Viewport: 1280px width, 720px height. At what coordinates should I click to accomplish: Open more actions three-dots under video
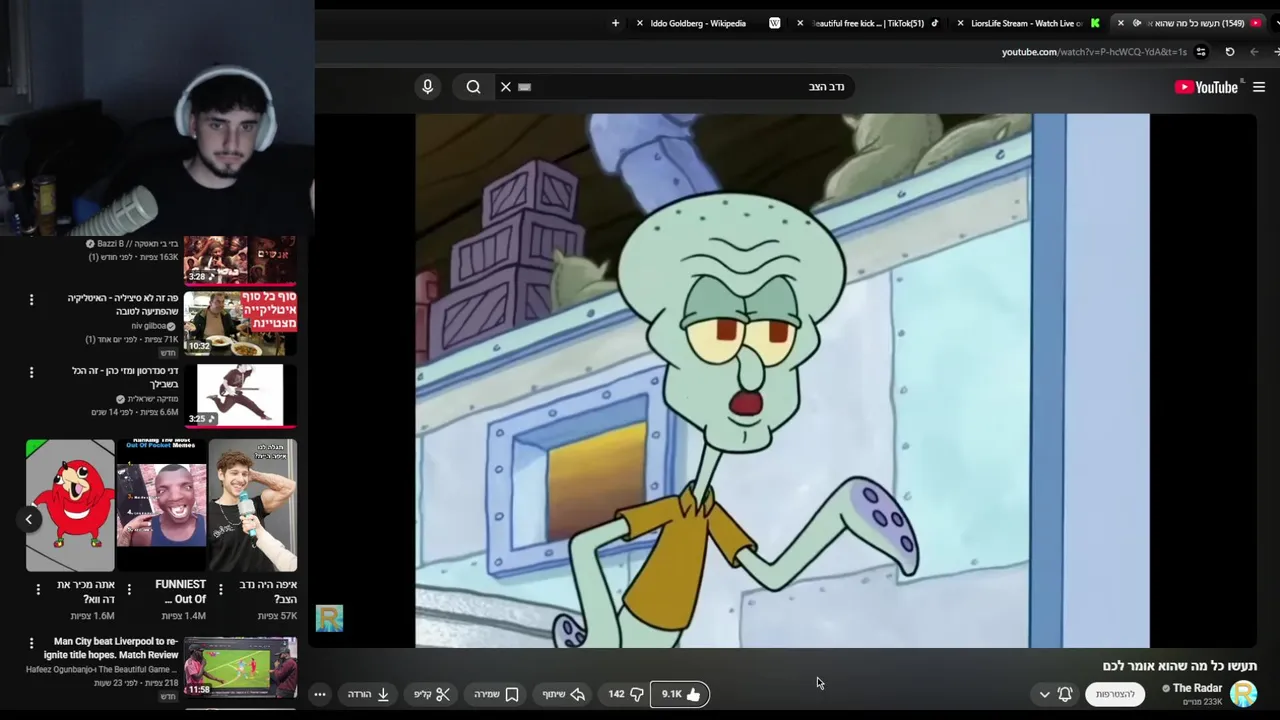click(x=320, y=694)
